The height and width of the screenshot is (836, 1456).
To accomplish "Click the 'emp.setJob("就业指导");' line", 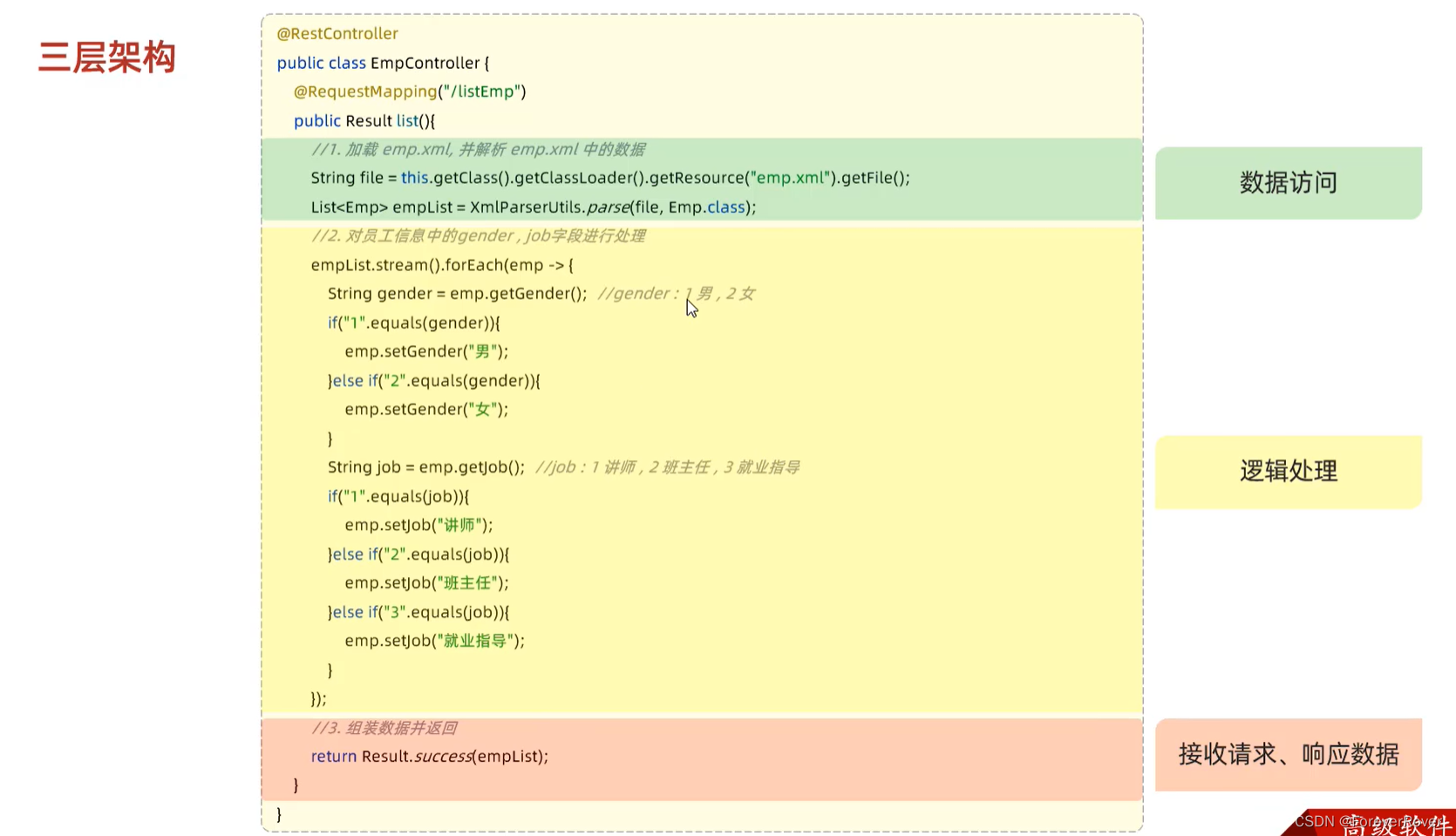I will (x=435, y=641).
